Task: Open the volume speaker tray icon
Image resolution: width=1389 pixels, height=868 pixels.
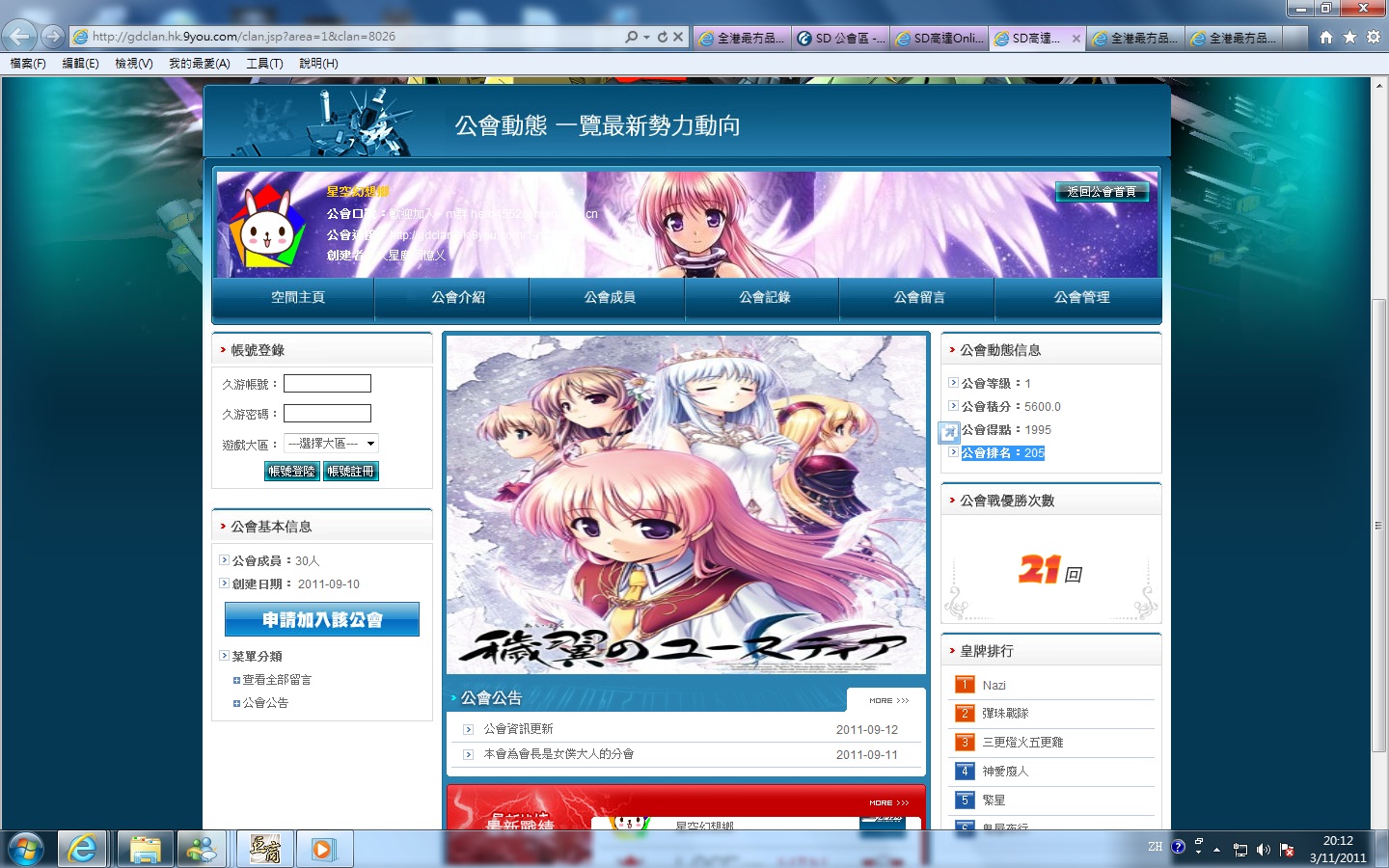Action: pyautogui.click(x=1264, y=850)
